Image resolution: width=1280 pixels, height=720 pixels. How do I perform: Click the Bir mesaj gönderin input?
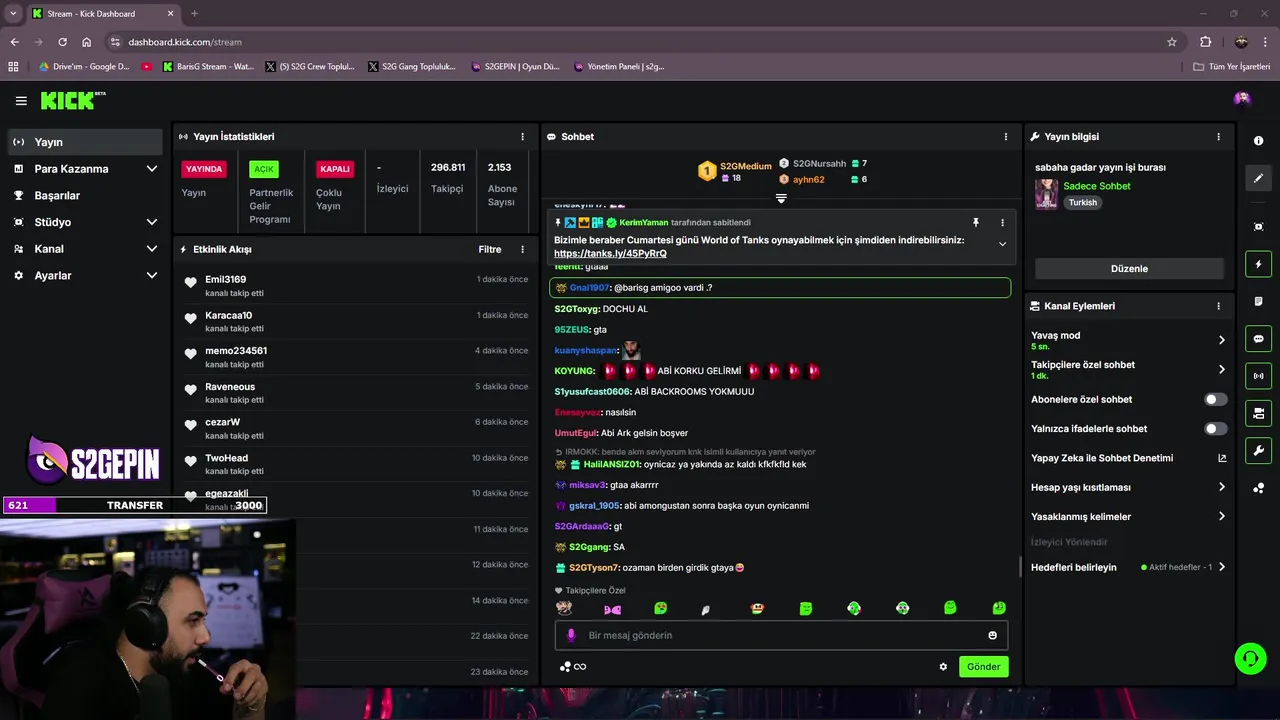(x=780, y=635)
